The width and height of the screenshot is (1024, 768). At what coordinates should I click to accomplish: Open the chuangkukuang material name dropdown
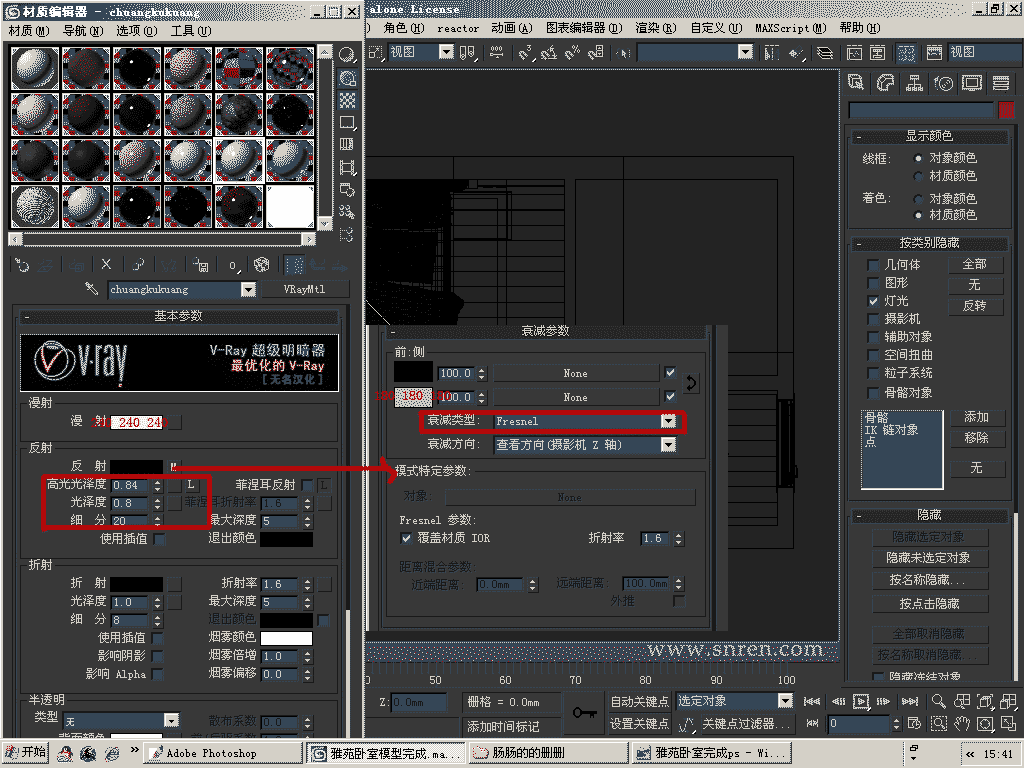point(248,289)
